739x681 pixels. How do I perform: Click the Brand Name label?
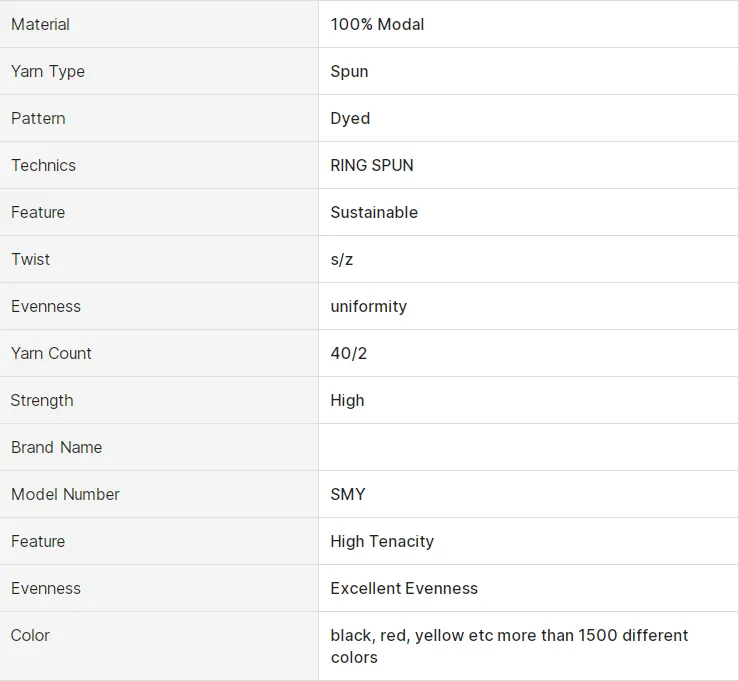pyautogui.click(x=57, y=447)
